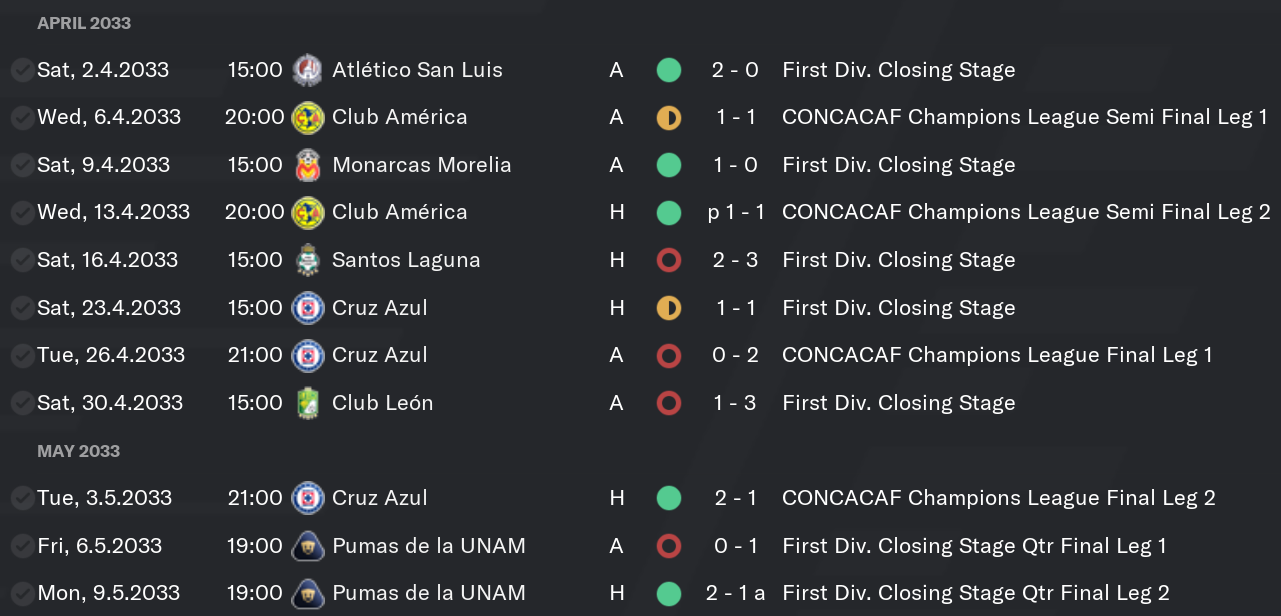Click the Monarcas Morelia club crest
Viewport: 1281px width, 616px height.
(x=307, y=165)
